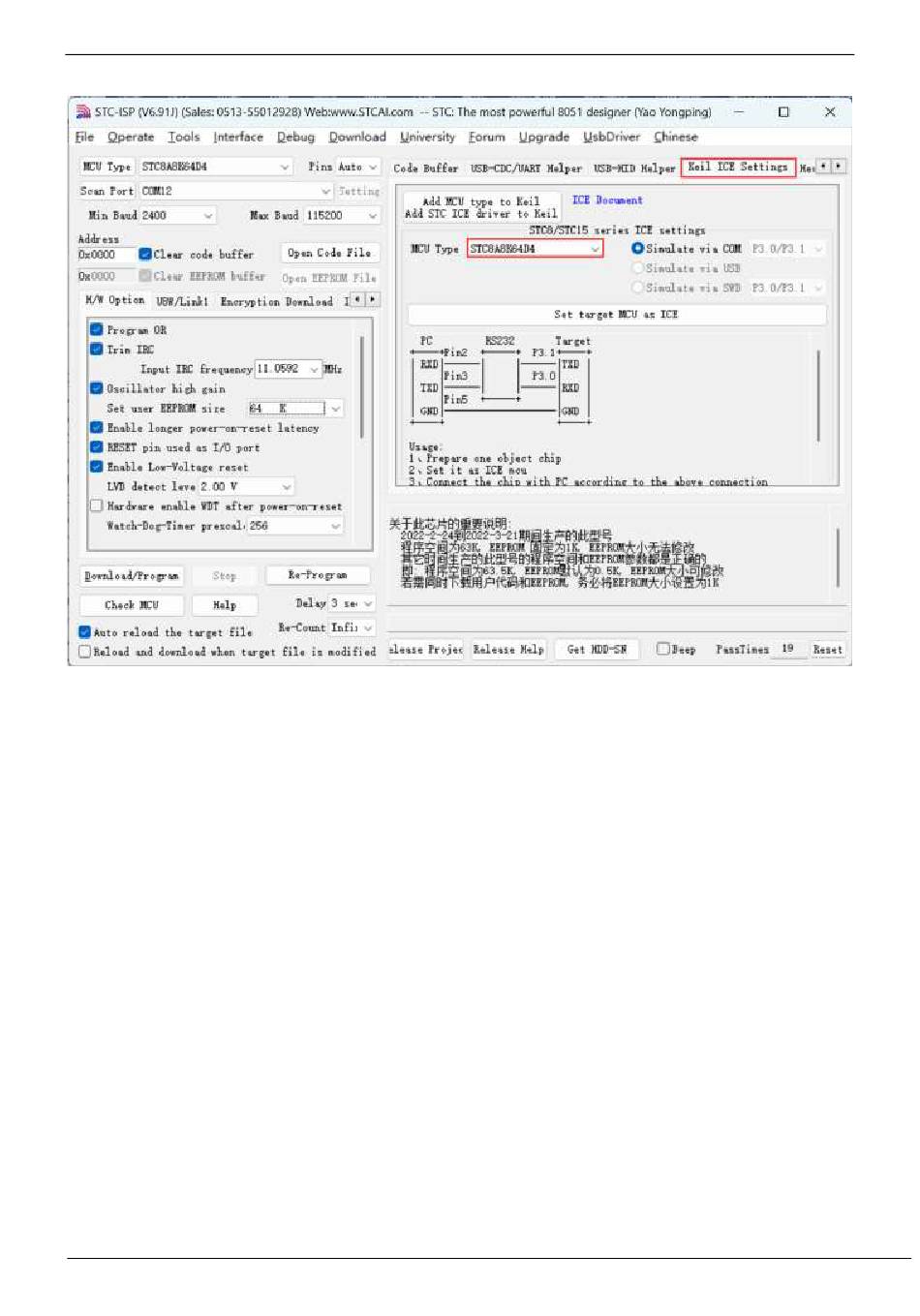This screenshot has height=1316, width=920.
Task: Open Watch-Dog-Timer prescale dropdown
Action: point(335,526)
